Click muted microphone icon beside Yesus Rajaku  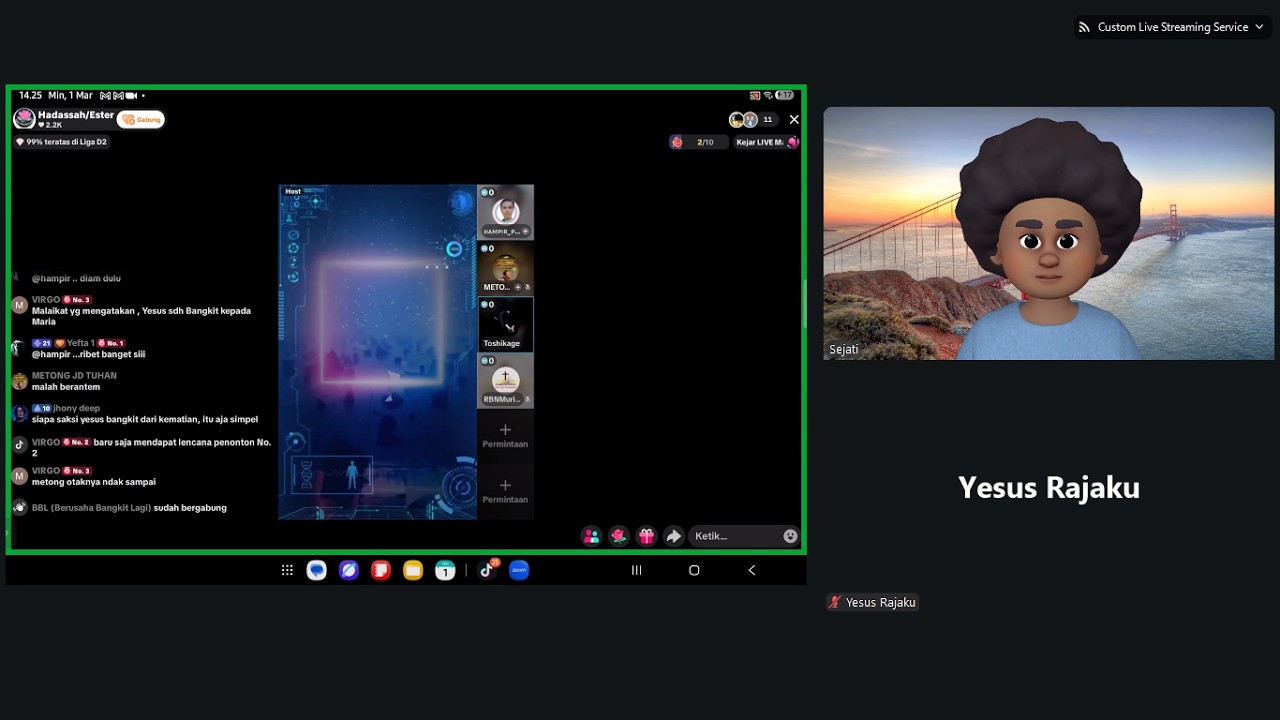(834, 602)
